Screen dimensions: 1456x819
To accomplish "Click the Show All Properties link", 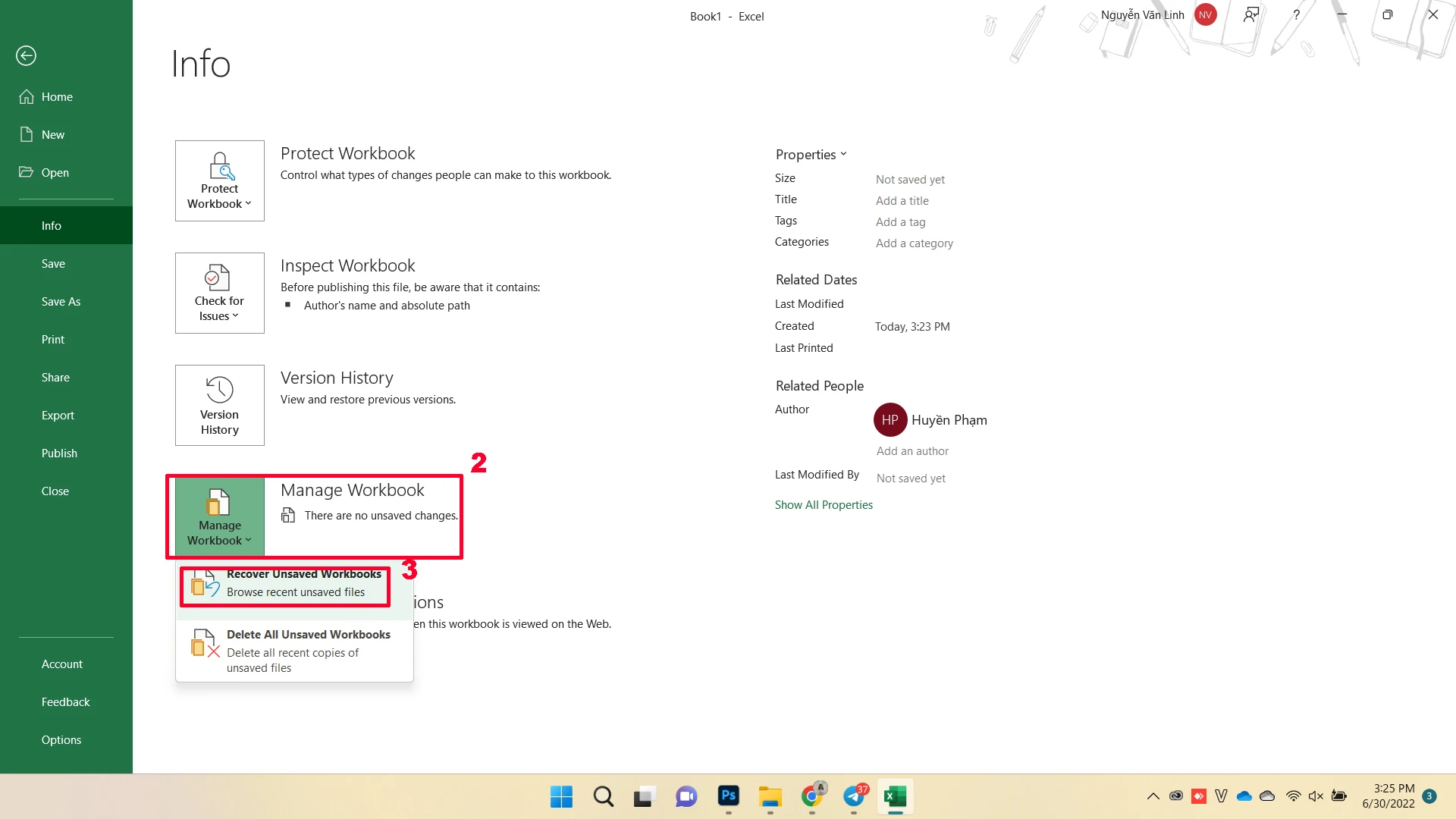I will [824, 505].
